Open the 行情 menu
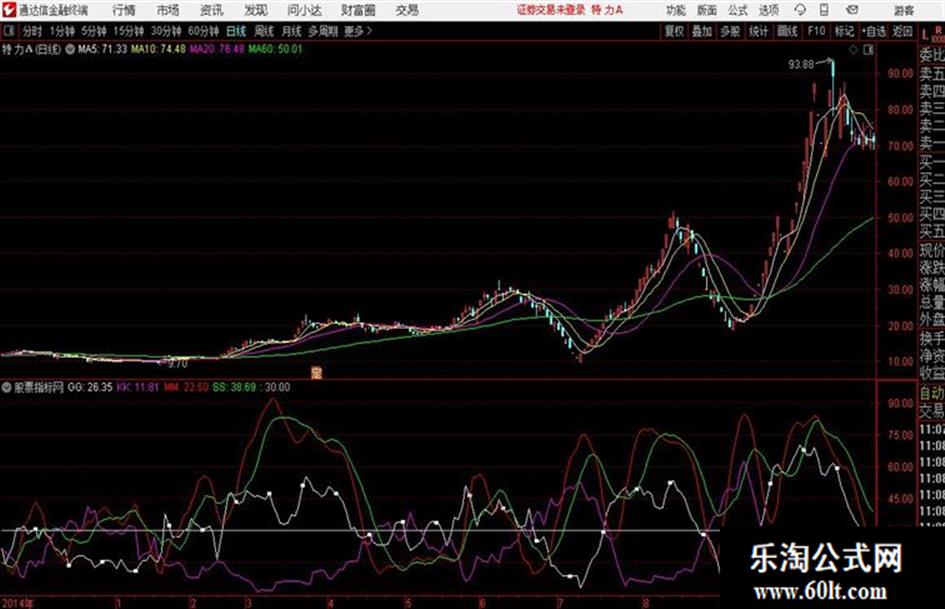 tap(124, 10)
